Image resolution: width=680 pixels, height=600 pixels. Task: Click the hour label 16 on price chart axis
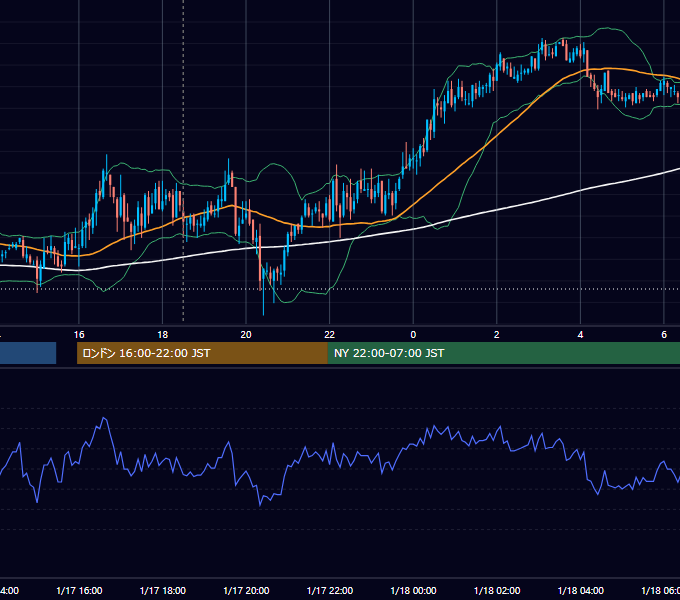coord(79,335)
